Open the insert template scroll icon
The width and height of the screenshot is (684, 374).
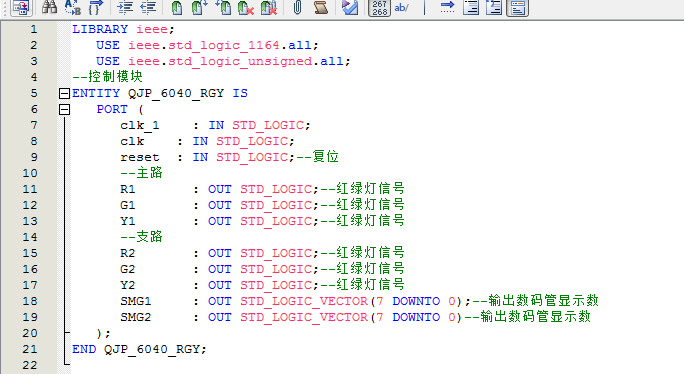321,7
